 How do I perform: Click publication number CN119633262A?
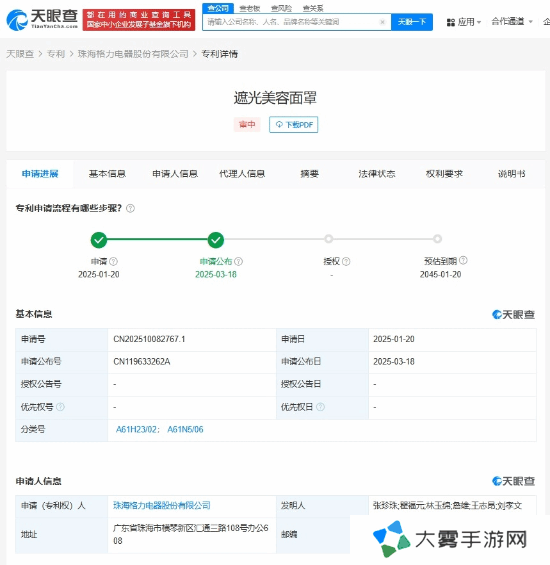[142, 361]
